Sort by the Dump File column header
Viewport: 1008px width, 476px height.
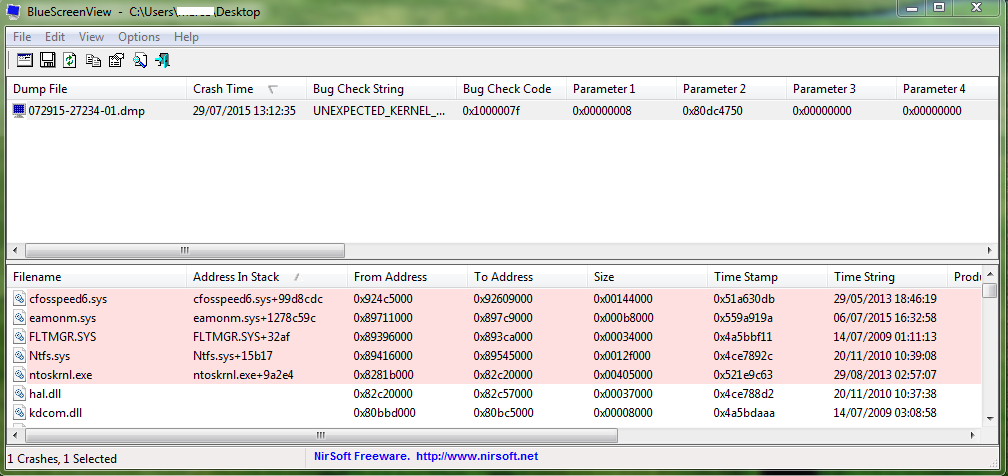96,89
